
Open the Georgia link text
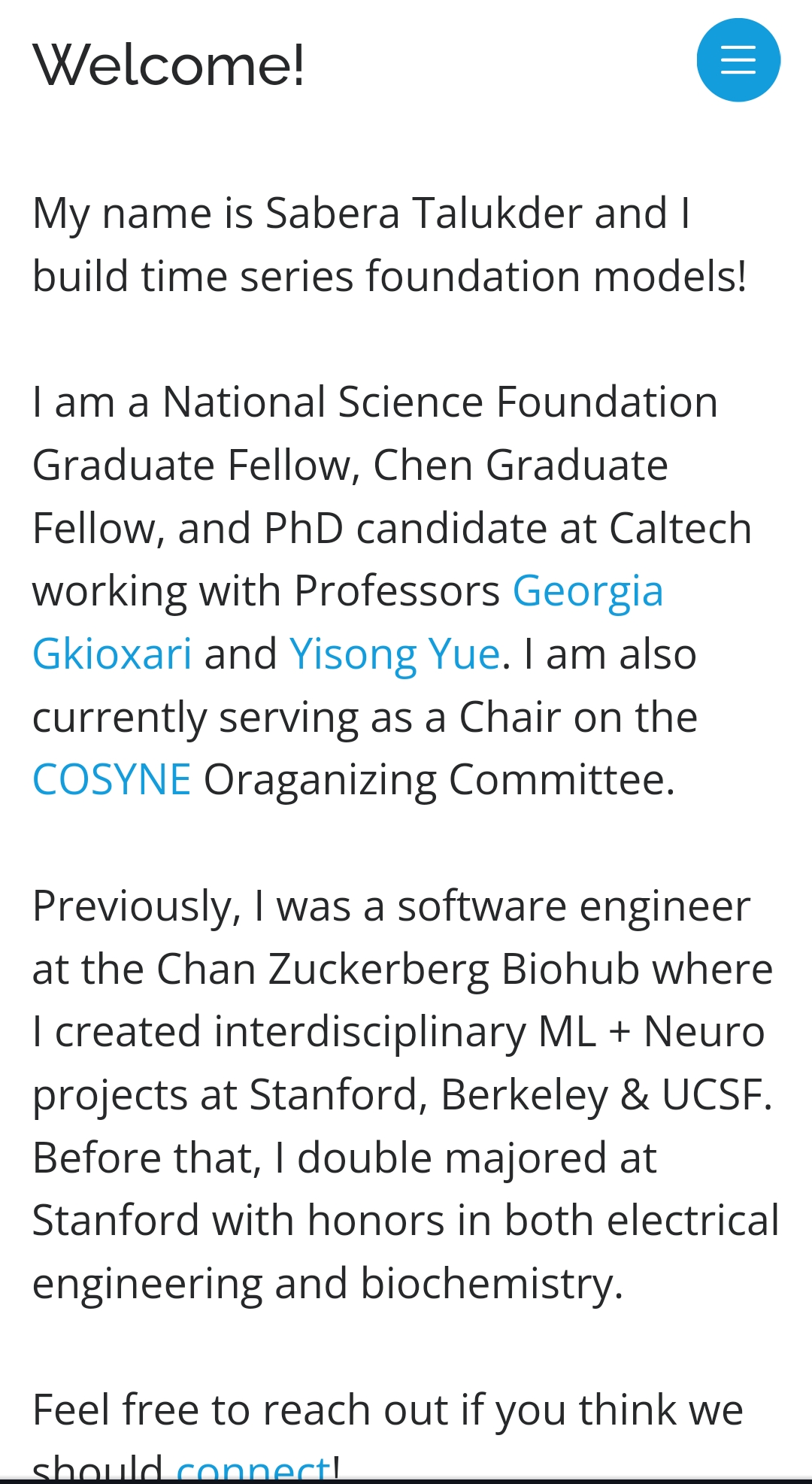pyautogui.click(x=588, y=591)
